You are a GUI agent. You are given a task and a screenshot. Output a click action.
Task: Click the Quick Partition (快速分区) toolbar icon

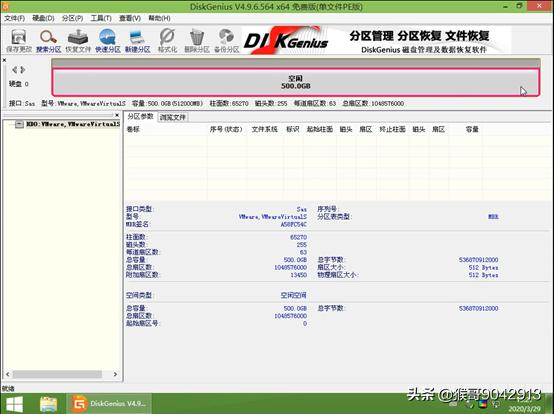click(108, 41)
